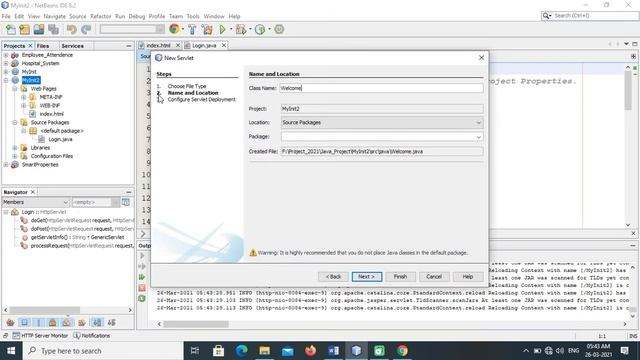Click the Chrome browser toolbar icon
640x360 pixels.
pos(174,29)
